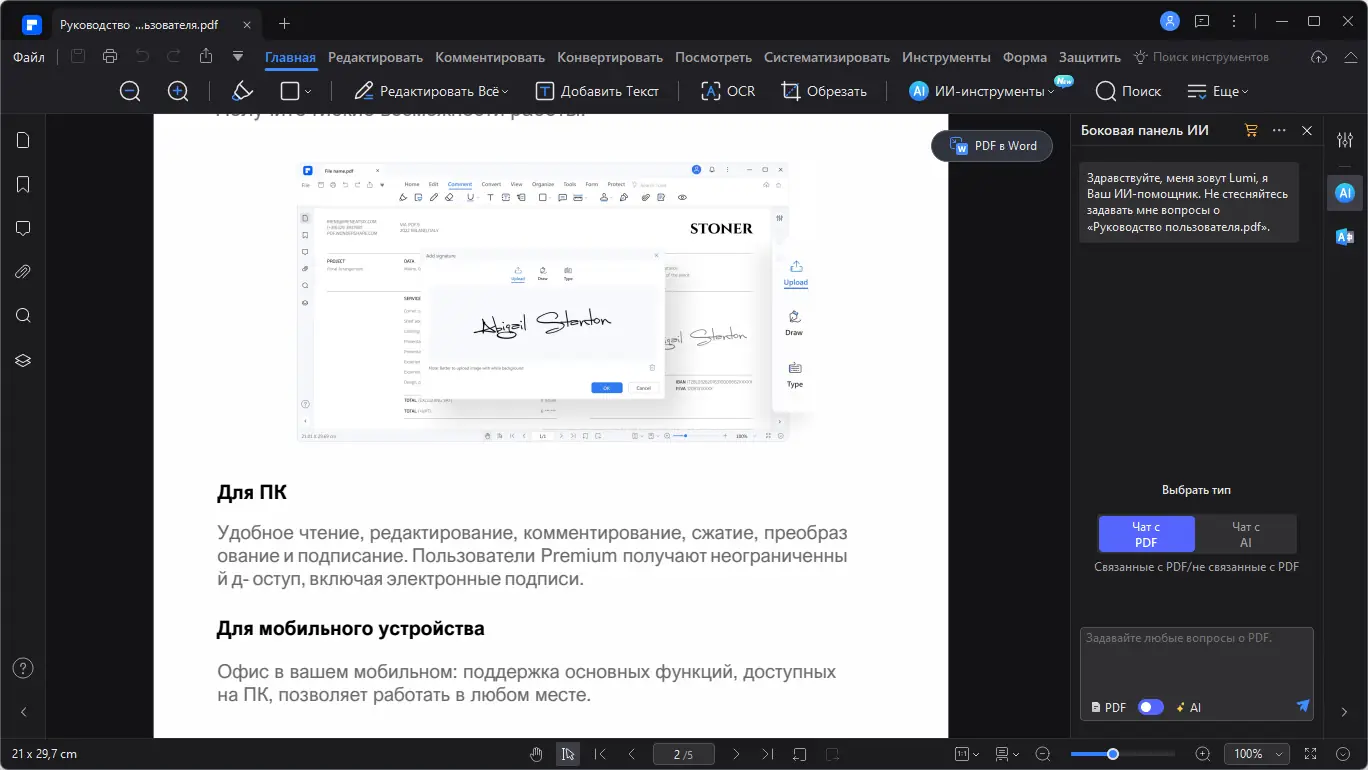The height and width of the screenshot is (770, 1368).
Task: Switch to the Конвертировать tab
Action: [x=610, y=57]
